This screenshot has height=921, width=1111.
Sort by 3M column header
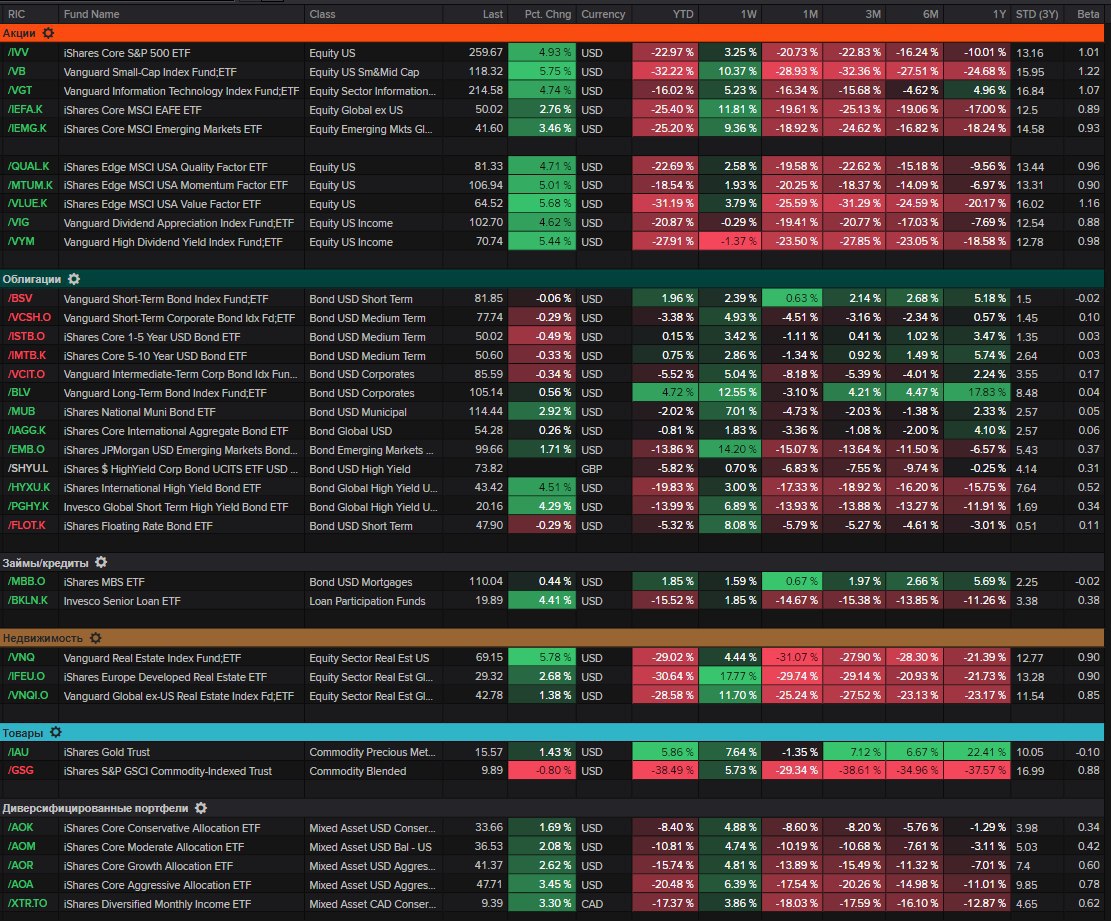pyautogui.click(x=873, y=14)
